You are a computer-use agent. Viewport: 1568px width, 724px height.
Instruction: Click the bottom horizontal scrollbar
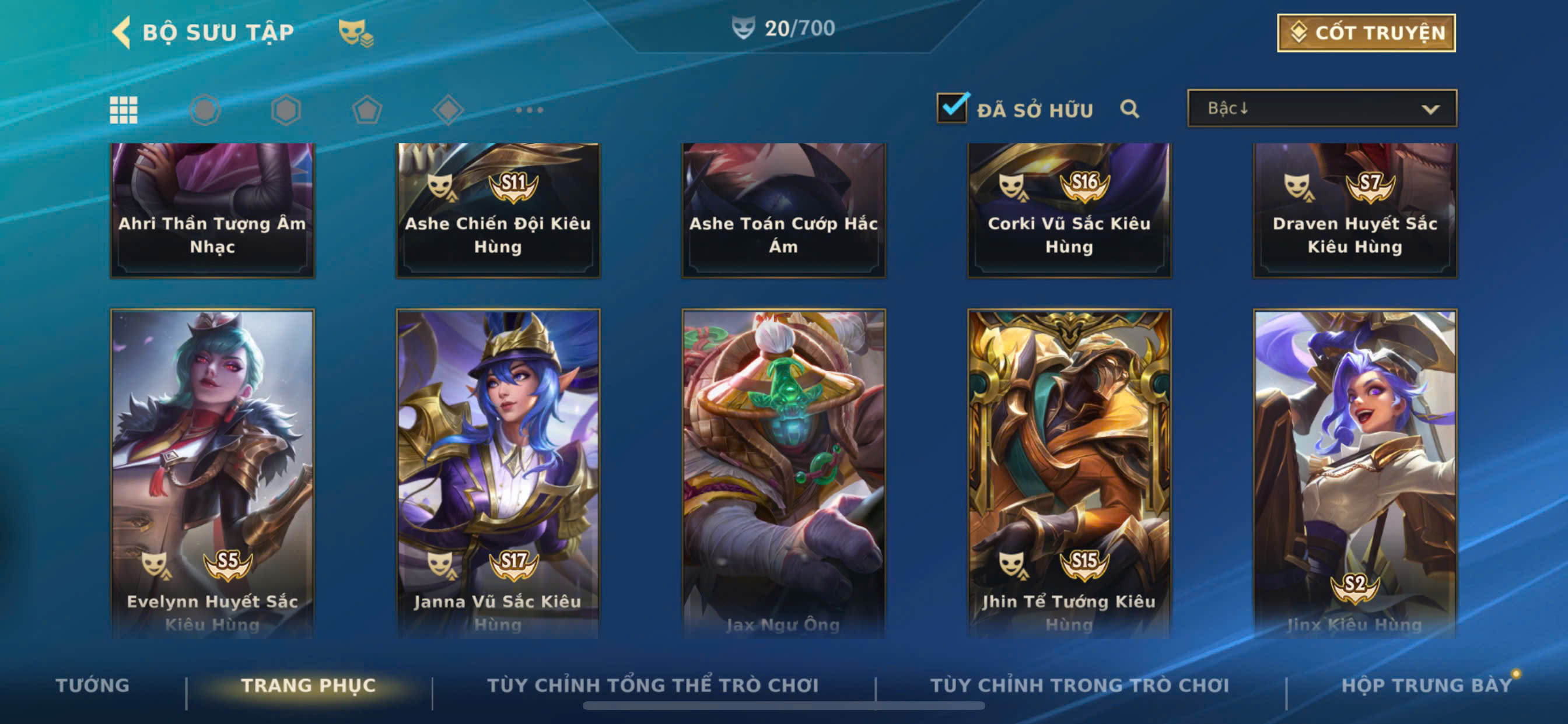(783, 706)
